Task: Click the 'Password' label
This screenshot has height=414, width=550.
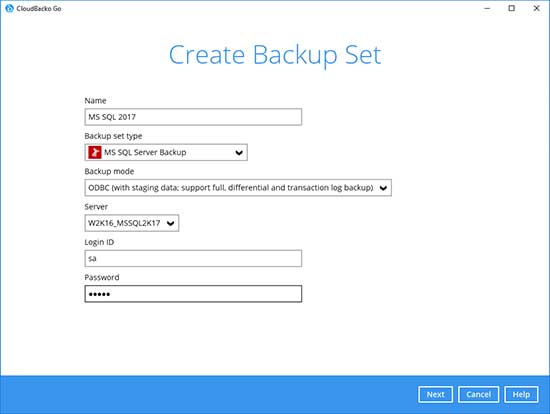Action: coord(102,277)
